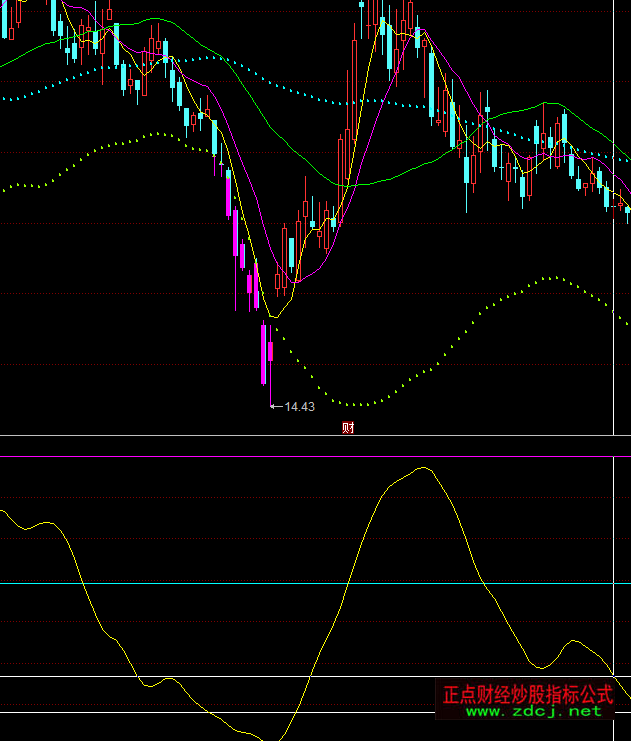631x741 pixels.
Task: Click the lowest point of yellow dotted band
Action: (358, 405)
